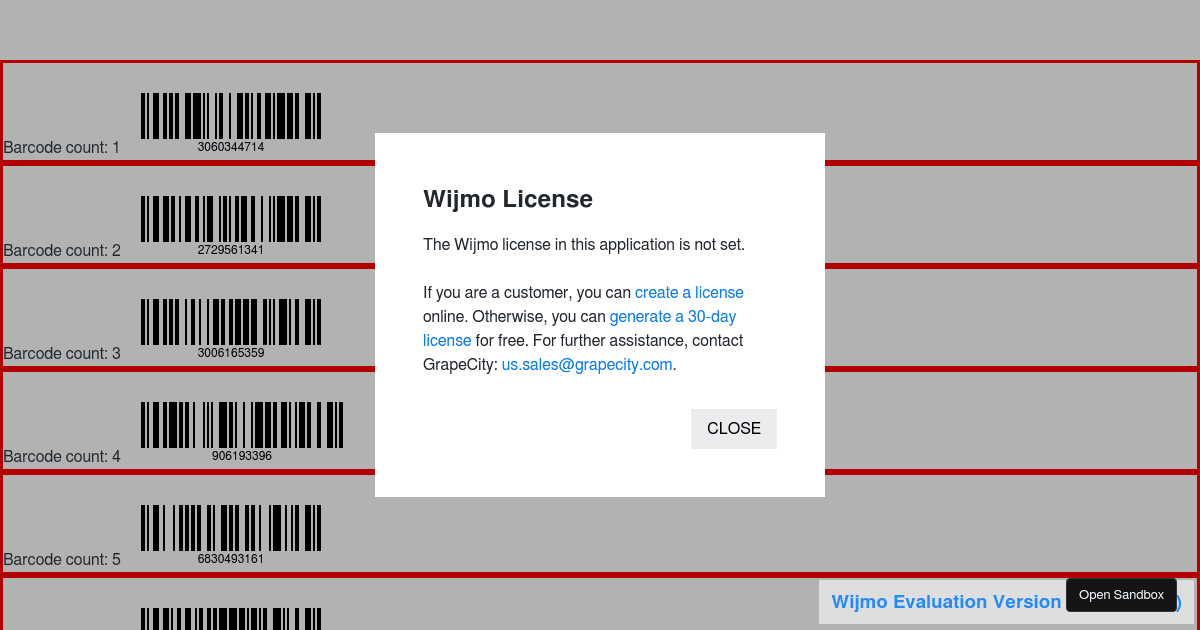The image size is (1200, 630).
Task: Click the license not set message
Action: pos(584,245)
